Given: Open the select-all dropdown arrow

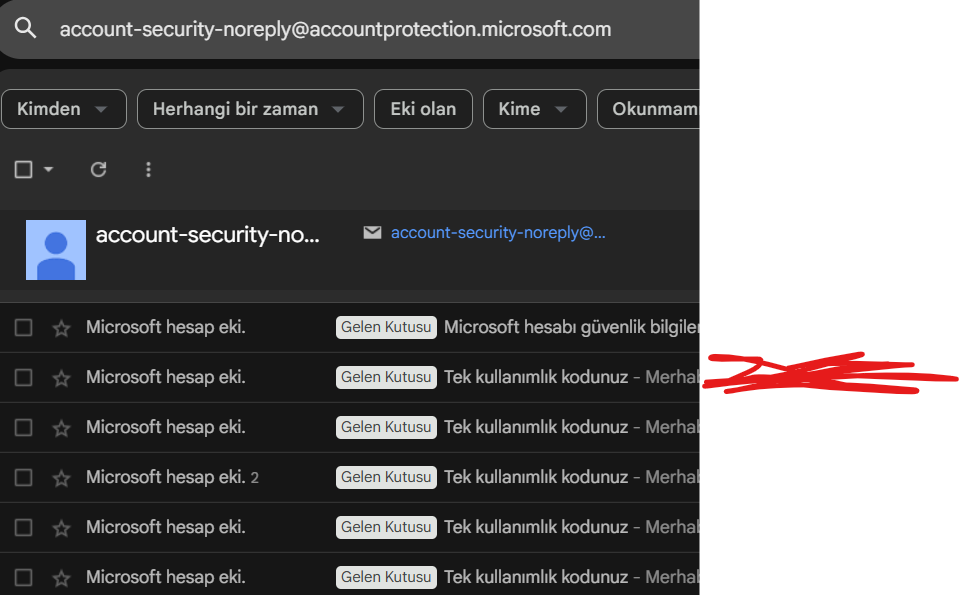Looking at the screenshot, I should (49, 170).
